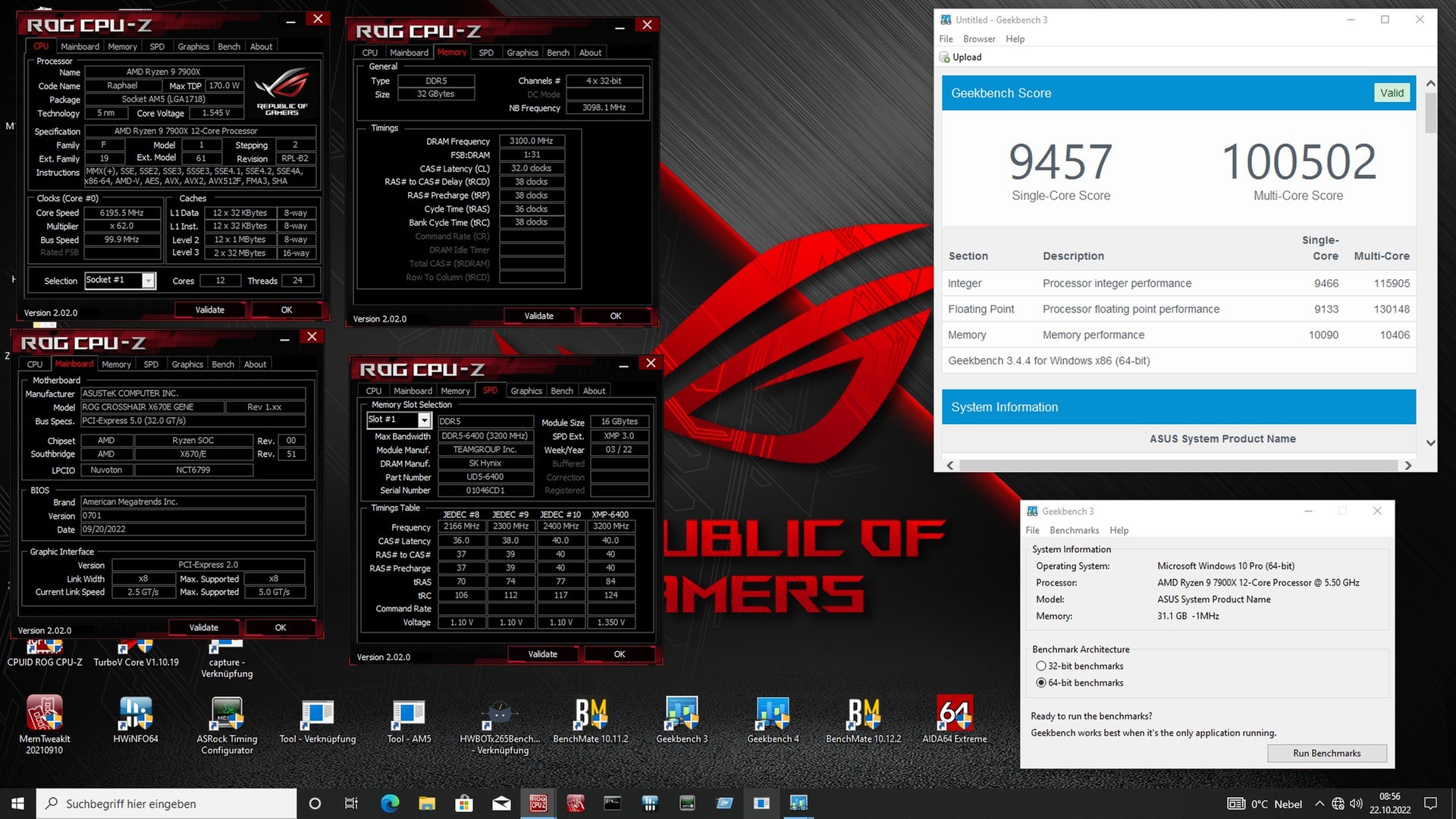Click Validate in CPU-Z CPU window

point(210,309)
